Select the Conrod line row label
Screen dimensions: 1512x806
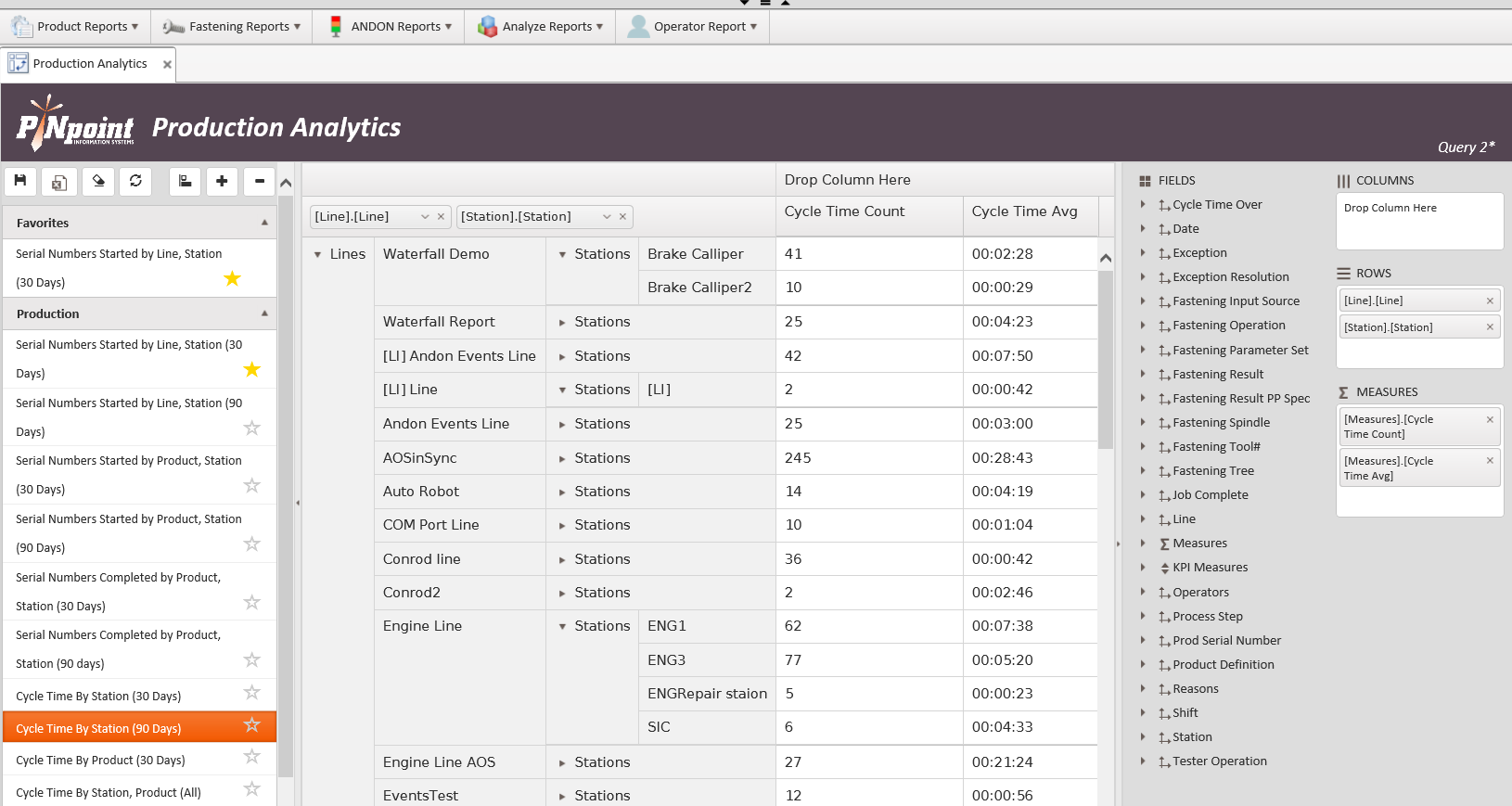(422, 559)
